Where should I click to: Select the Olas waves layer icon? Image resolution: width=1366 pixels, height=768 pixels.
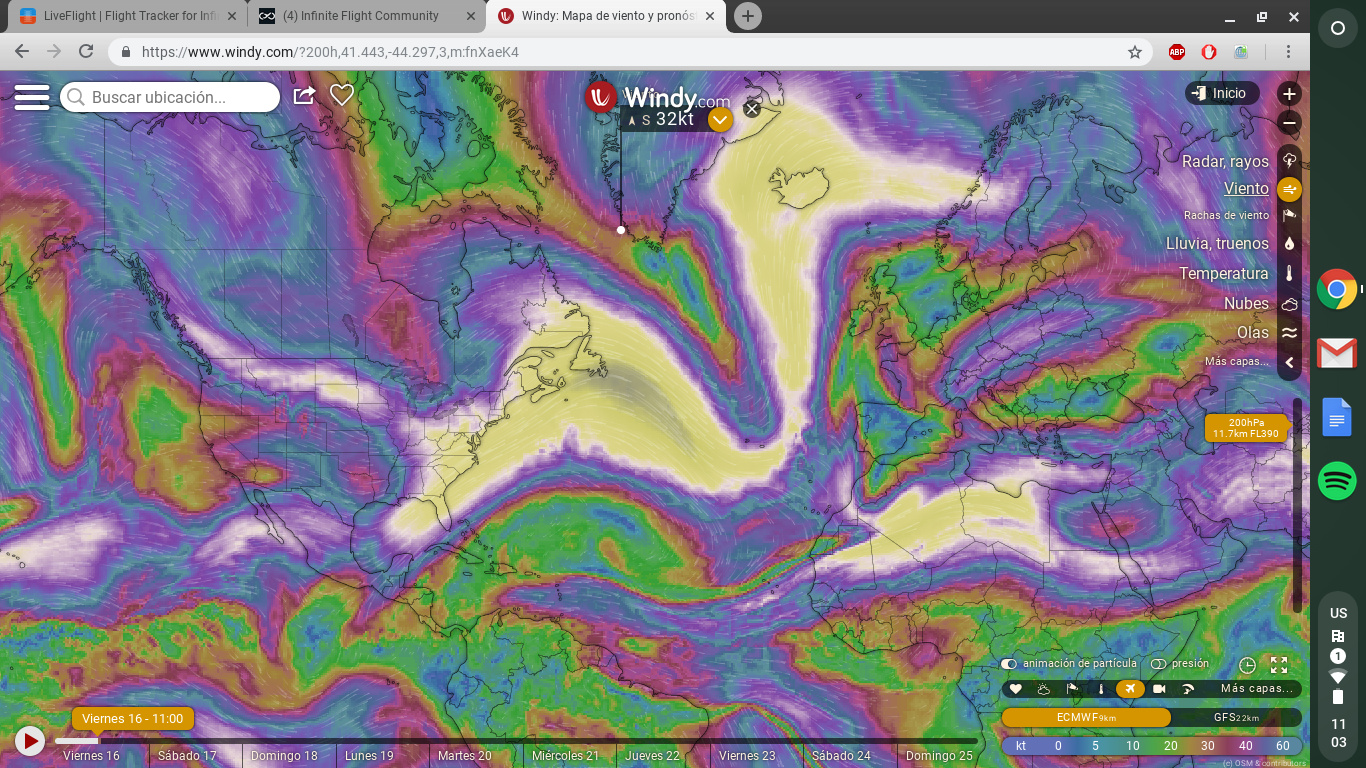(x=1289, y=333)
